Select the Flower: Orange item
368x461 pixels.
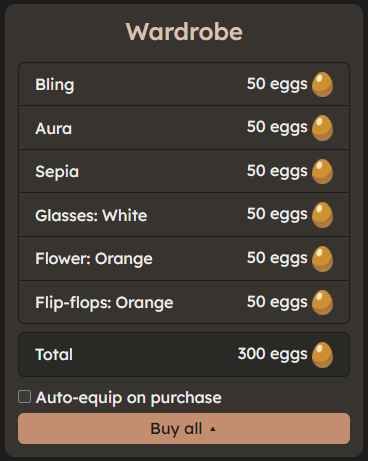[x=184, y=259]
